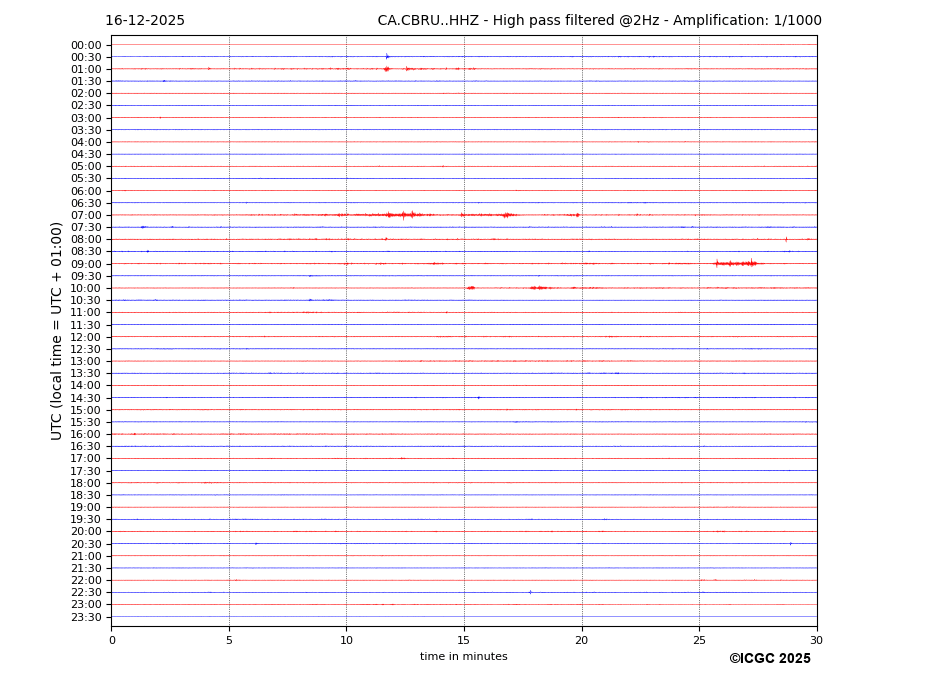Click the CA.CBRU..HHZ chart title
927x696 pixels.
coord(599,21)
